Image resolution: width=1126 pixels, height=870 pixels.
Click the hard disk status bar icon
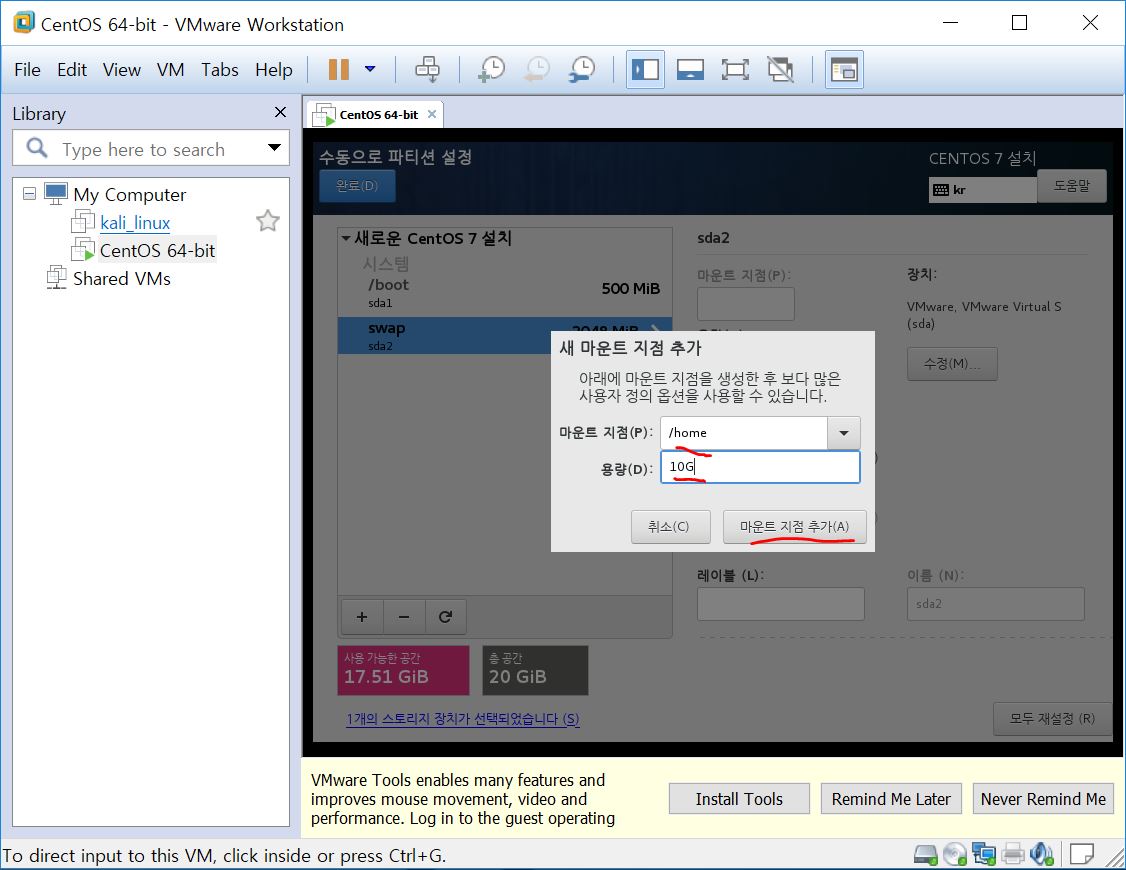926,854
